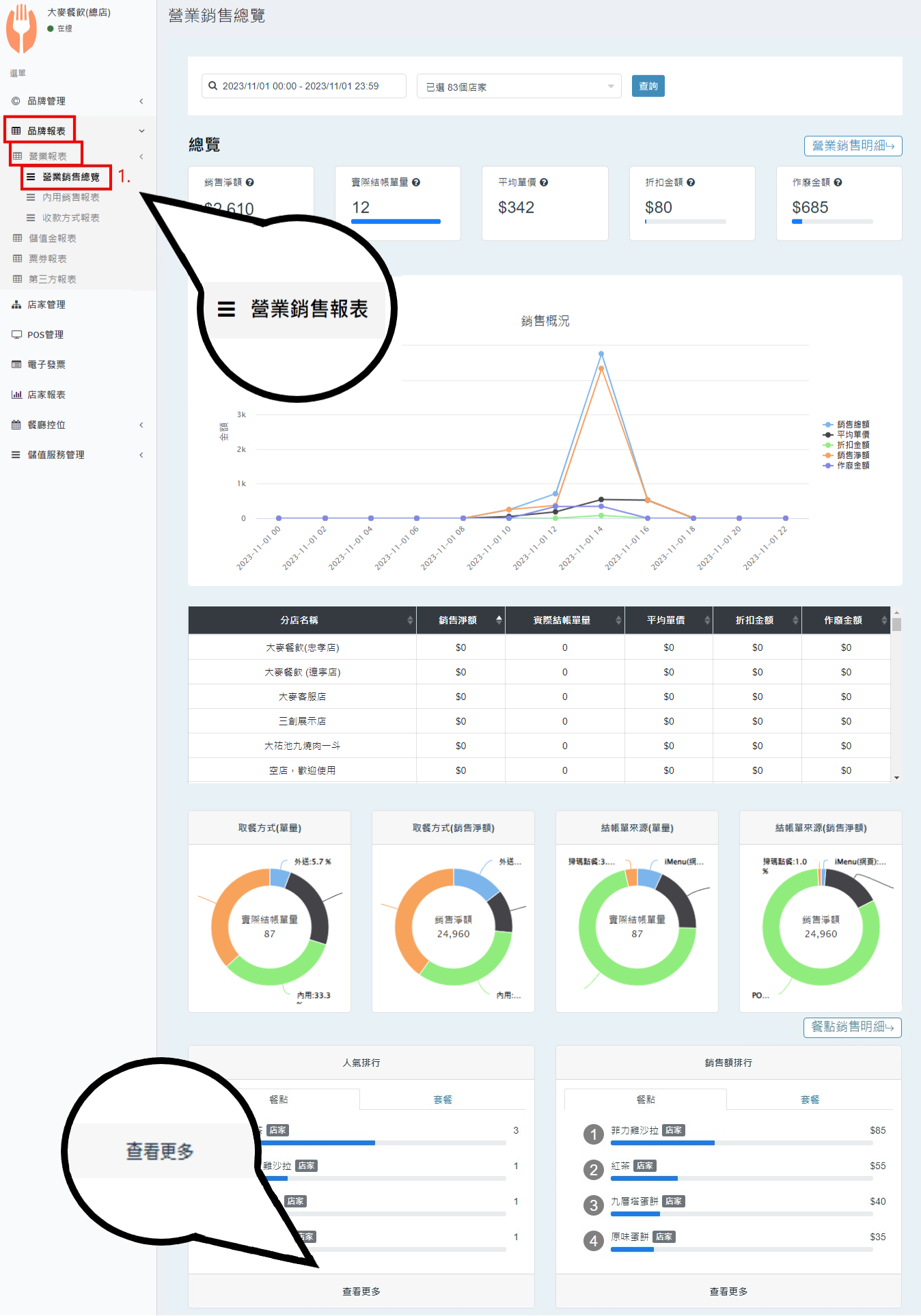
Task: Click the sort arrows on 分店名稱 column
Action: [x=410, y=620]
